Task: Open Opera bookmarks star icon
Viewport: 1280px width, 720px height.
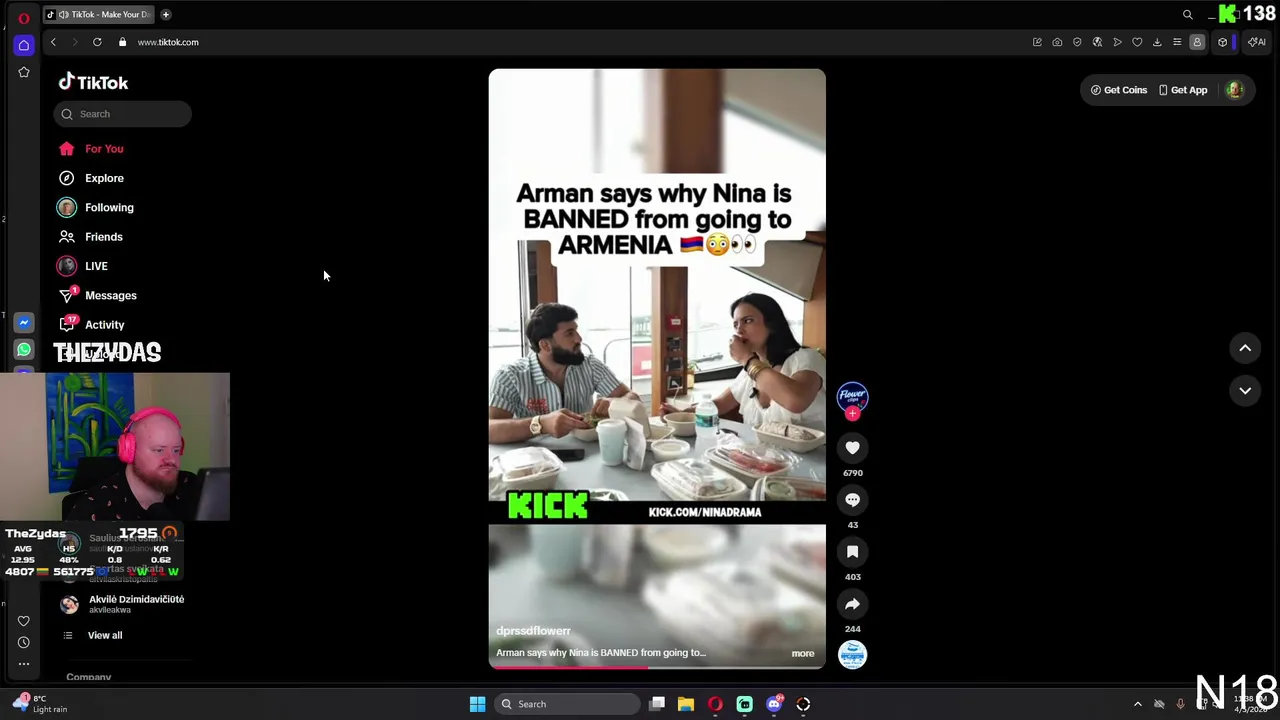Action: [24, 72]
